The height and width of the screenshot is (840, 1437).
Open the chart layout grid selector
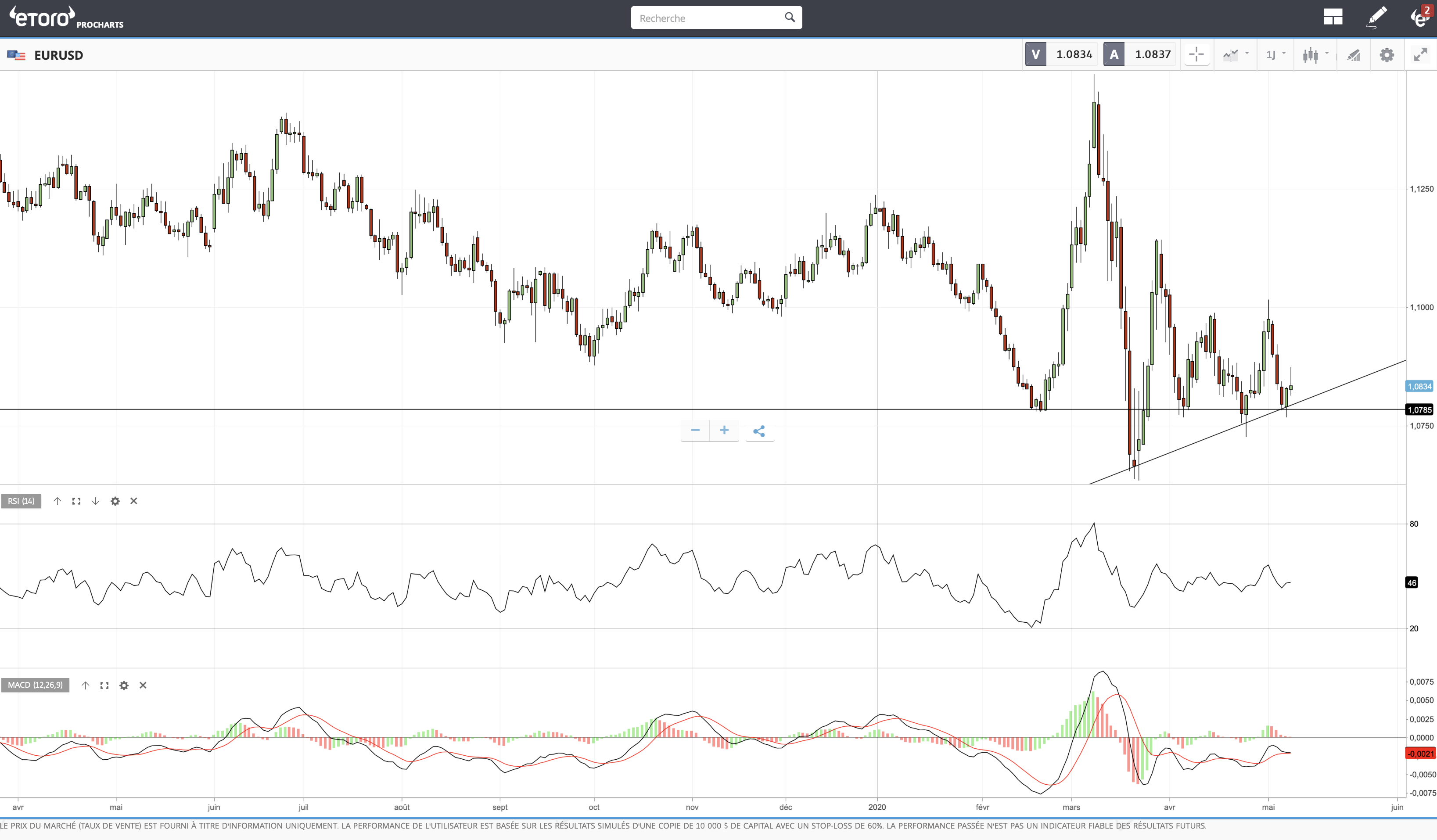1333,17
